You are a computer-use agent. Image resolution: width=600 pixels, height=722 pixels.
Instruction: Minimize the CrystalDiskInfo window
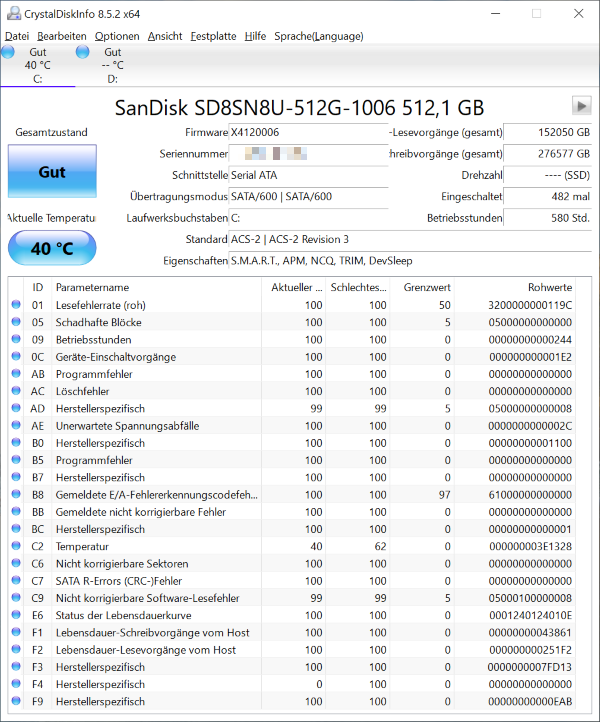(x=495, y=14)
